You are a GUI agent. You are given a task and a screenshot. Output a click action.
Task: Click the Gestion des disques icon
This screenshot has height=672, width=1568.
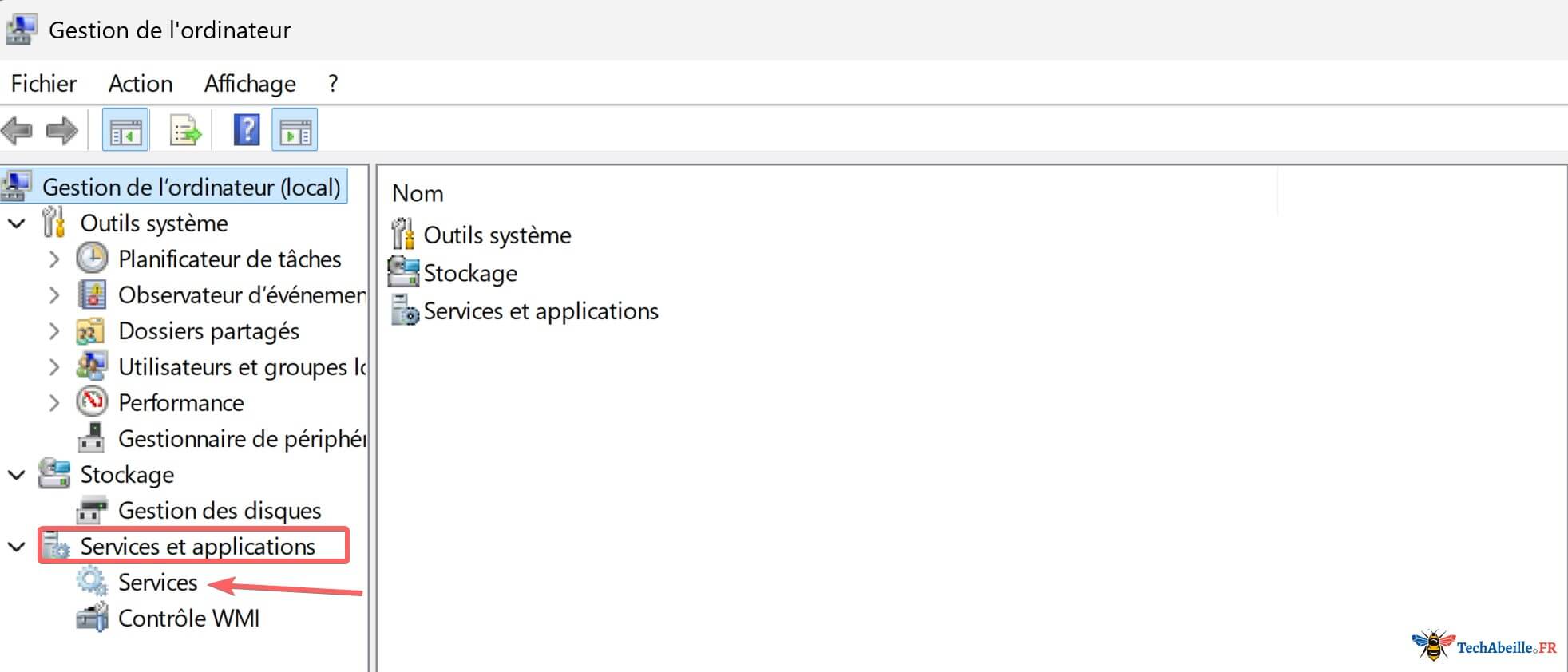pyautogui.click(x=92, y=510)
